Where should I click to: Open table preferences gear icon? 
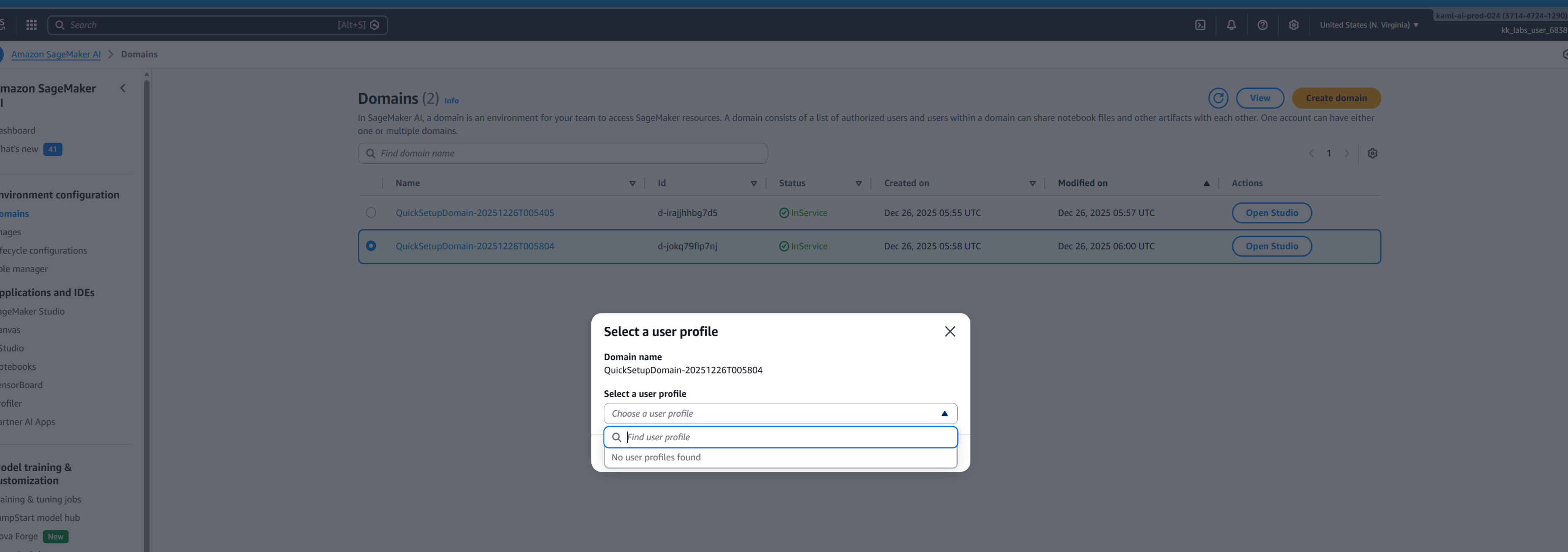point(1372,153)
